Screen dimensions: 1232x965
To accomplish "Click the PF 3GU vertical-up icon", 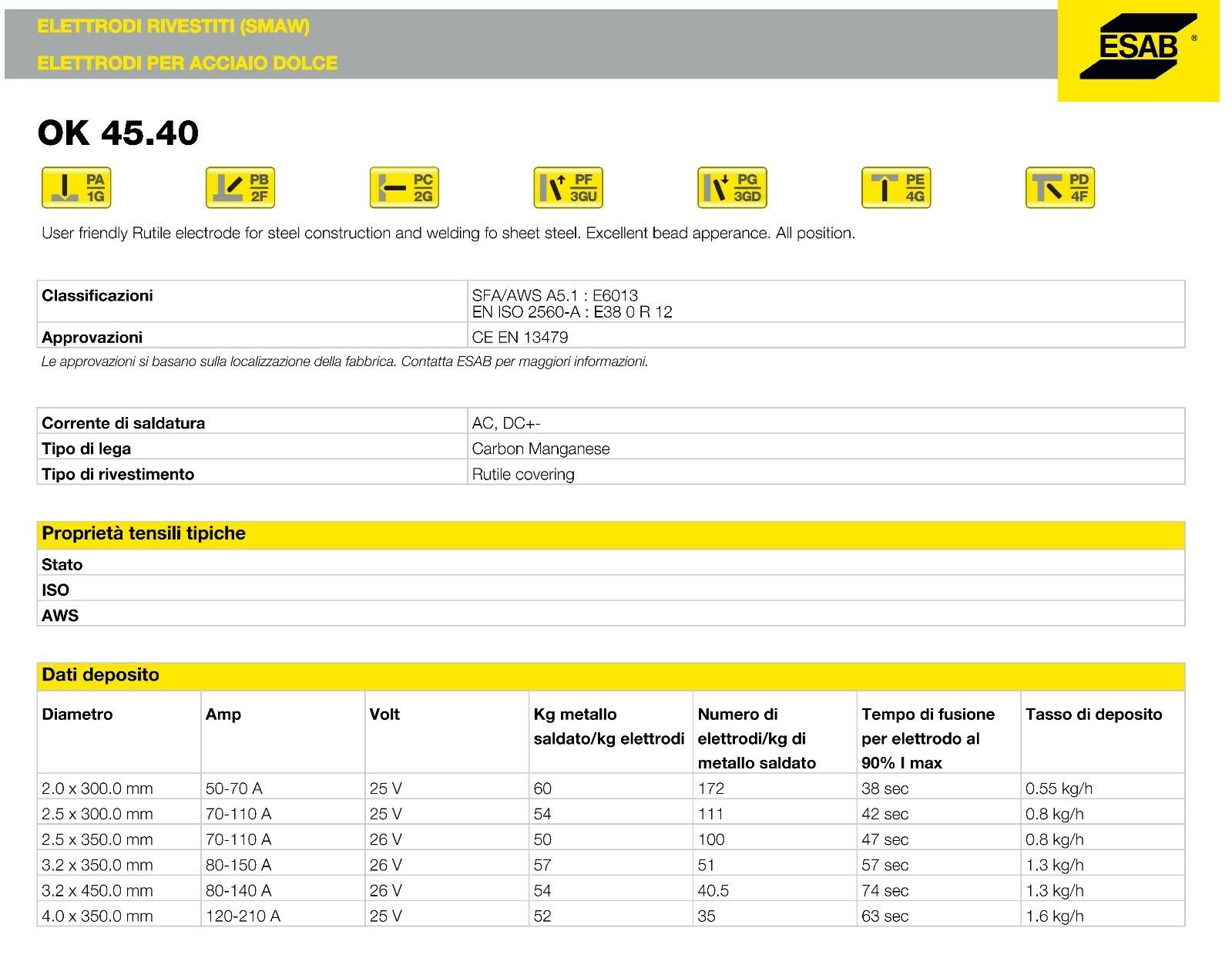I will [569, 187].
